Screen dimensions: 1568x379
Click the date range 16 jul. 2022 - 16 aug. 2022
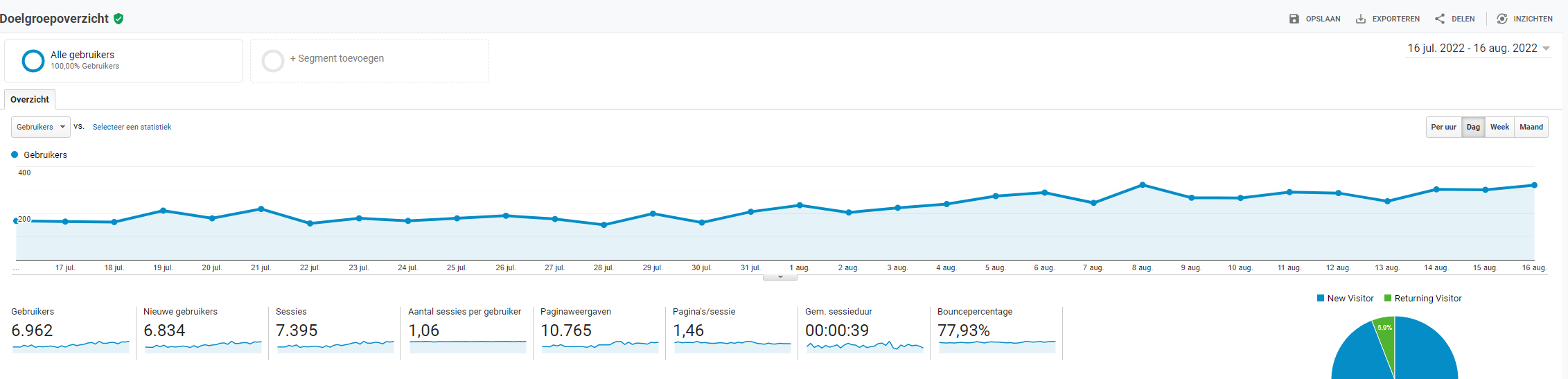pos(1472,49)
